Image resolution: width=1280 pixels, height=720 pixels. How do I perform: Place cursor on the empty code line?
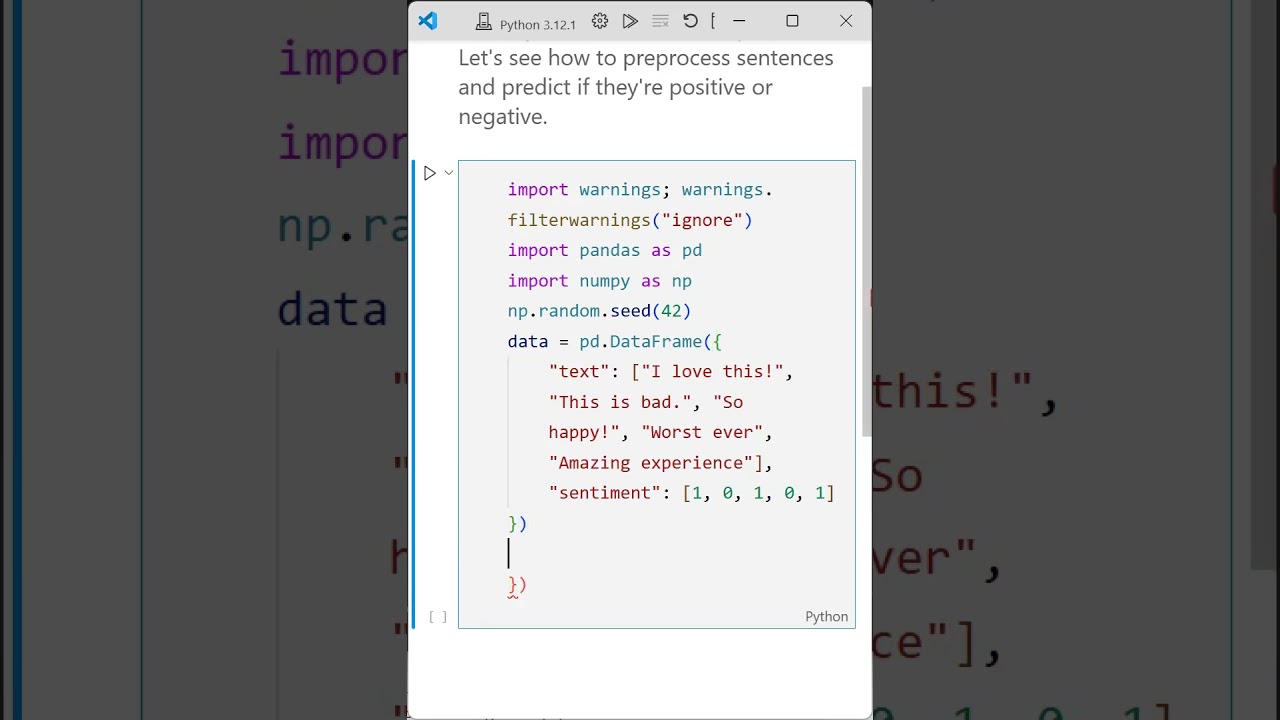[x=600, y=553]
